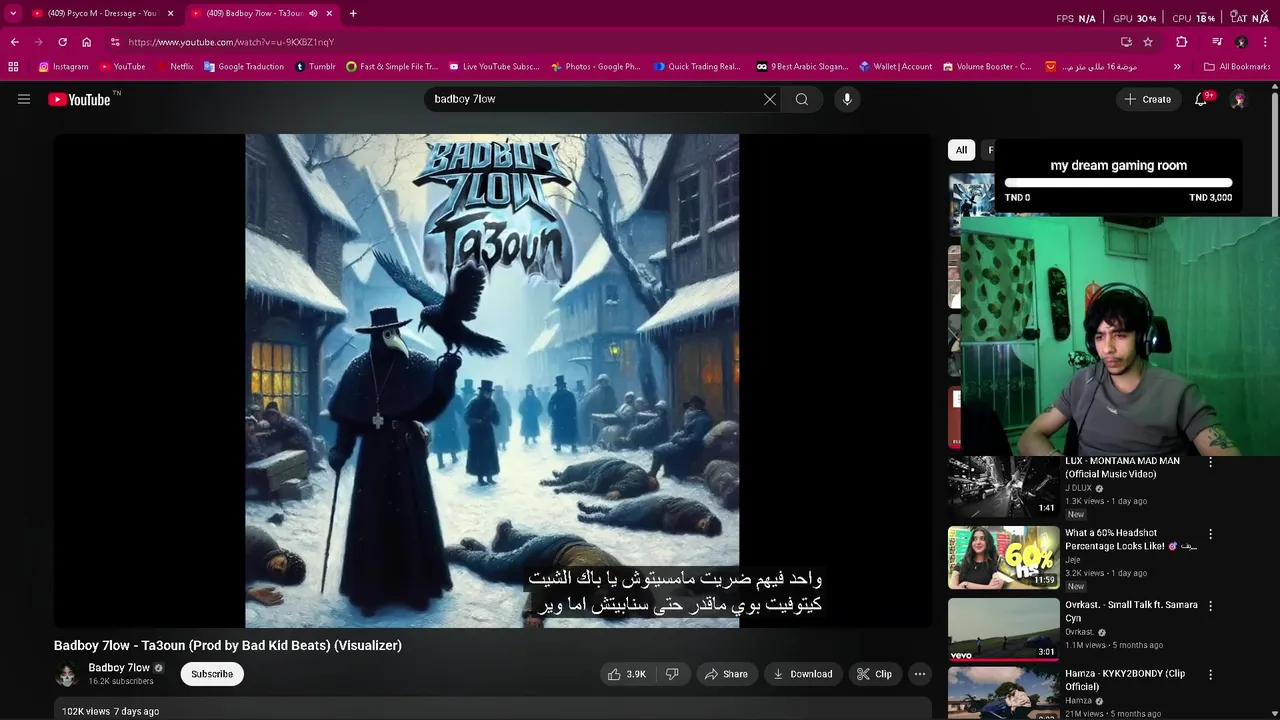Click the video title Badboy 7low - Ta3oun
The image size is (1280, 720).
[228, 646]
